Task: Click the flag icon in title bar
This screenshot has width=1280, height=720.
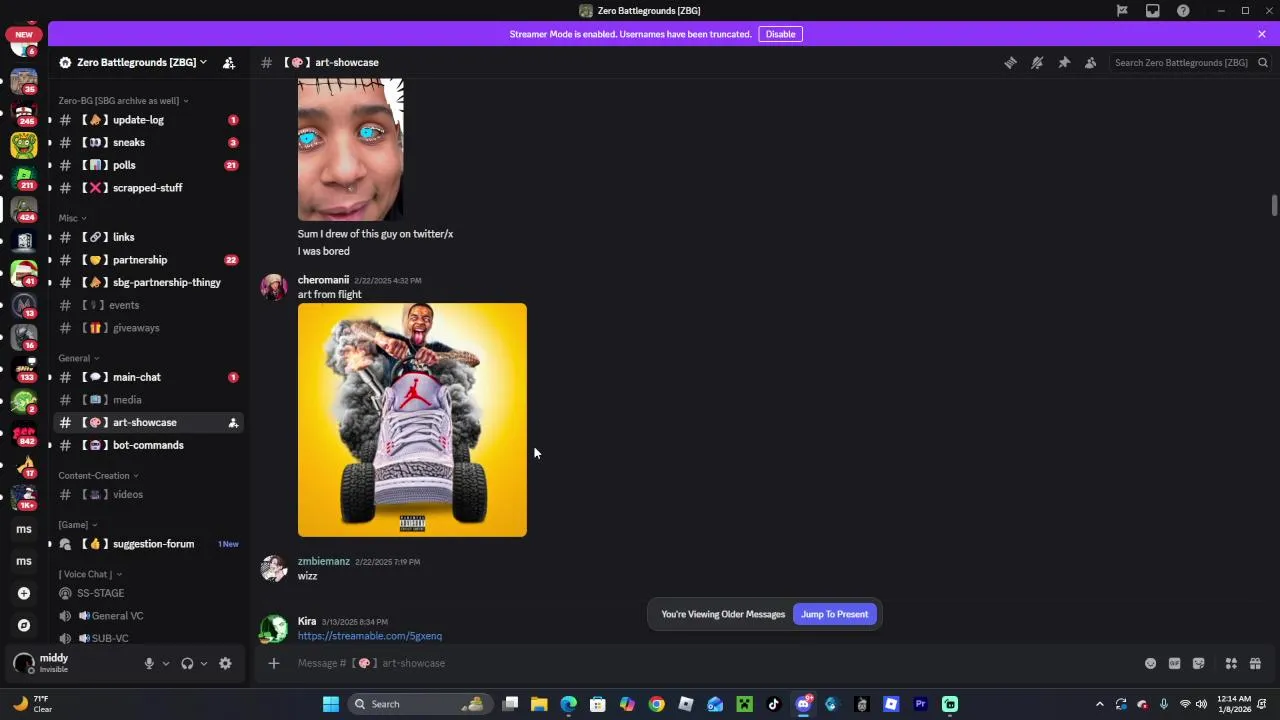Action: click(1122, 11)
